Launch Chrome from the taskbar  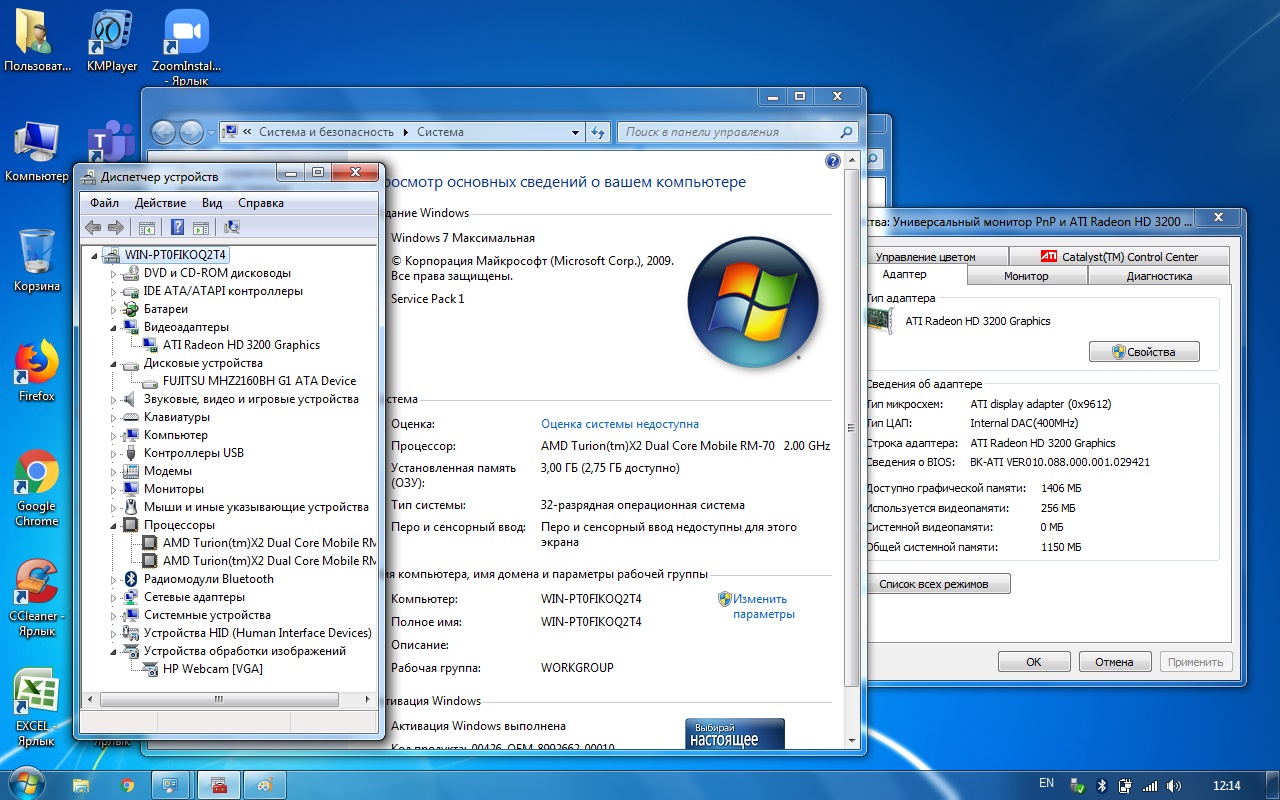127,785
